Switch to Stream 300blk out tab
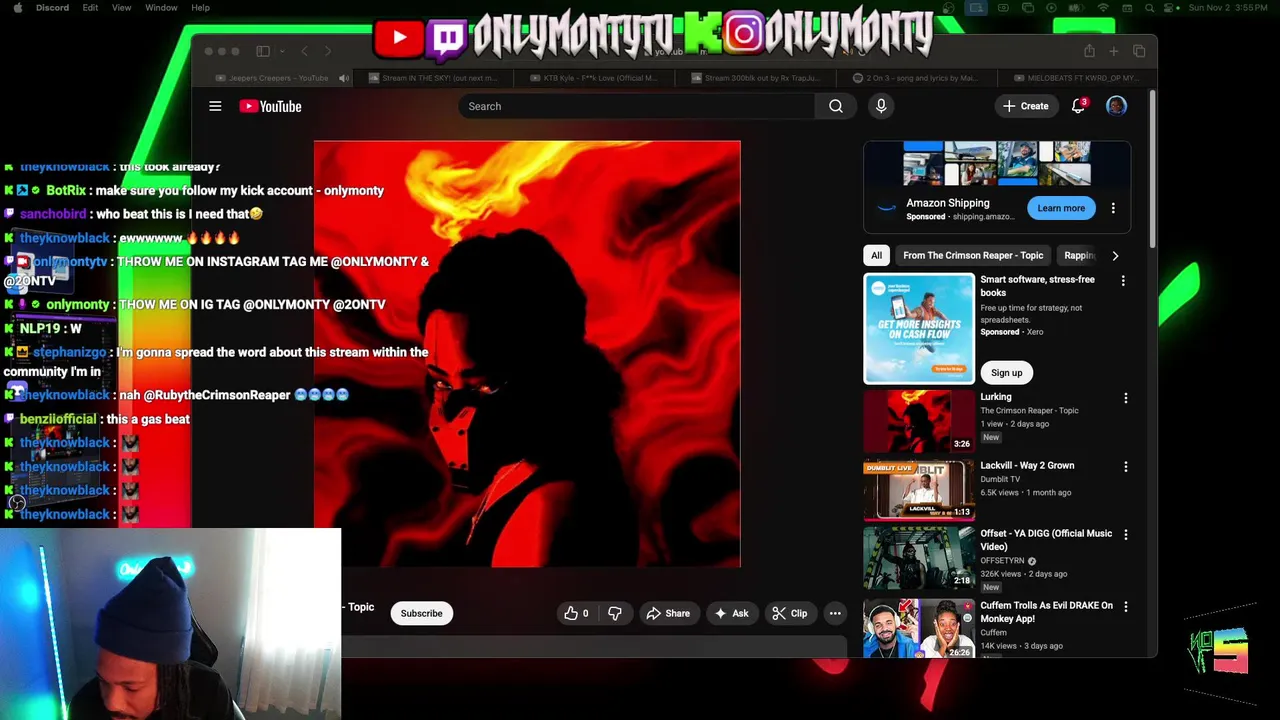 tap(755, 78)
